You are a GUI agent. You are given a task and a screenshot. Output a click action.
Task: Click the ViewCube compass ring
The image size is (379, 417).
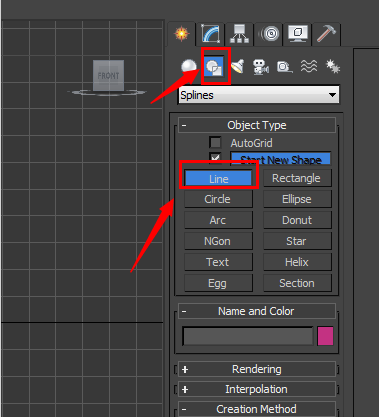(107, 93)
